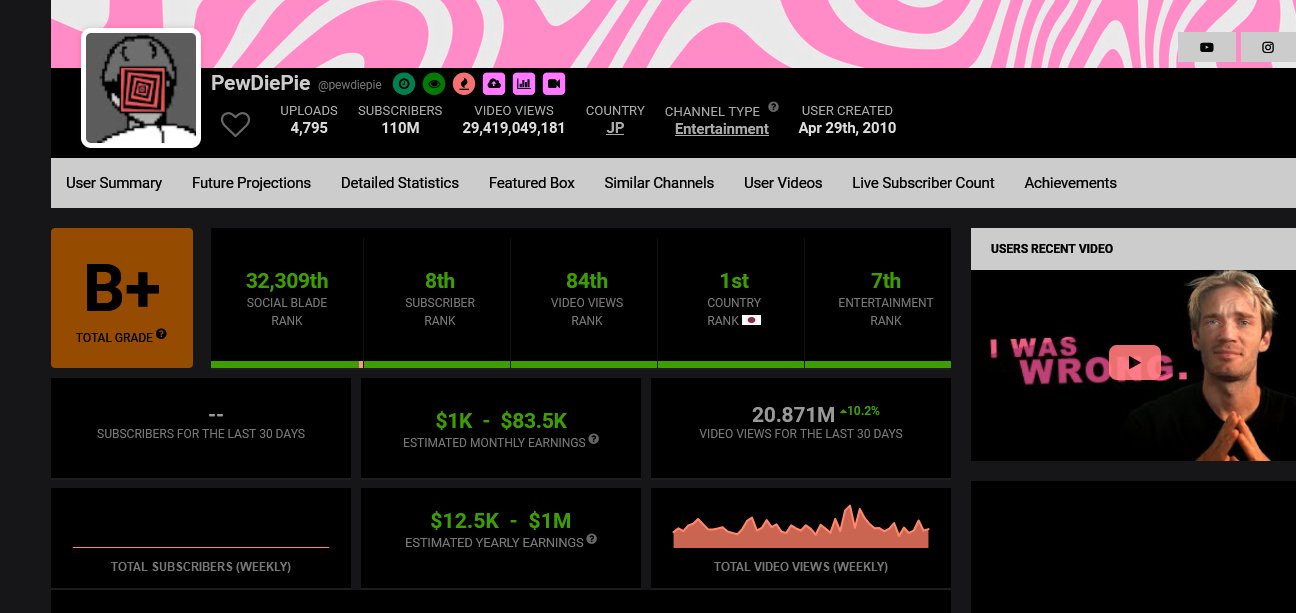View the Achievements tab
Screen dimensions: 1296x613
click(x=1070, y=183)
